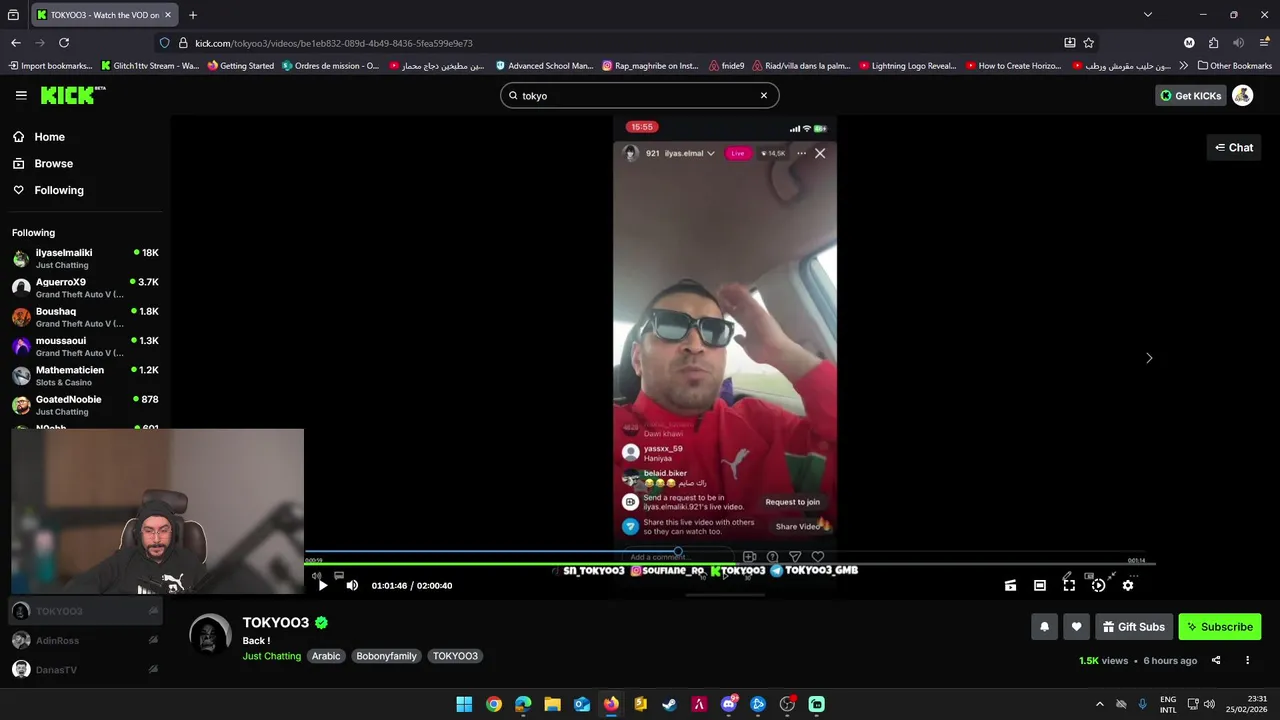Select offline AdinRoss channel in sidebar
Screen dimensions: 1280x720
click(x=85, y=640)
